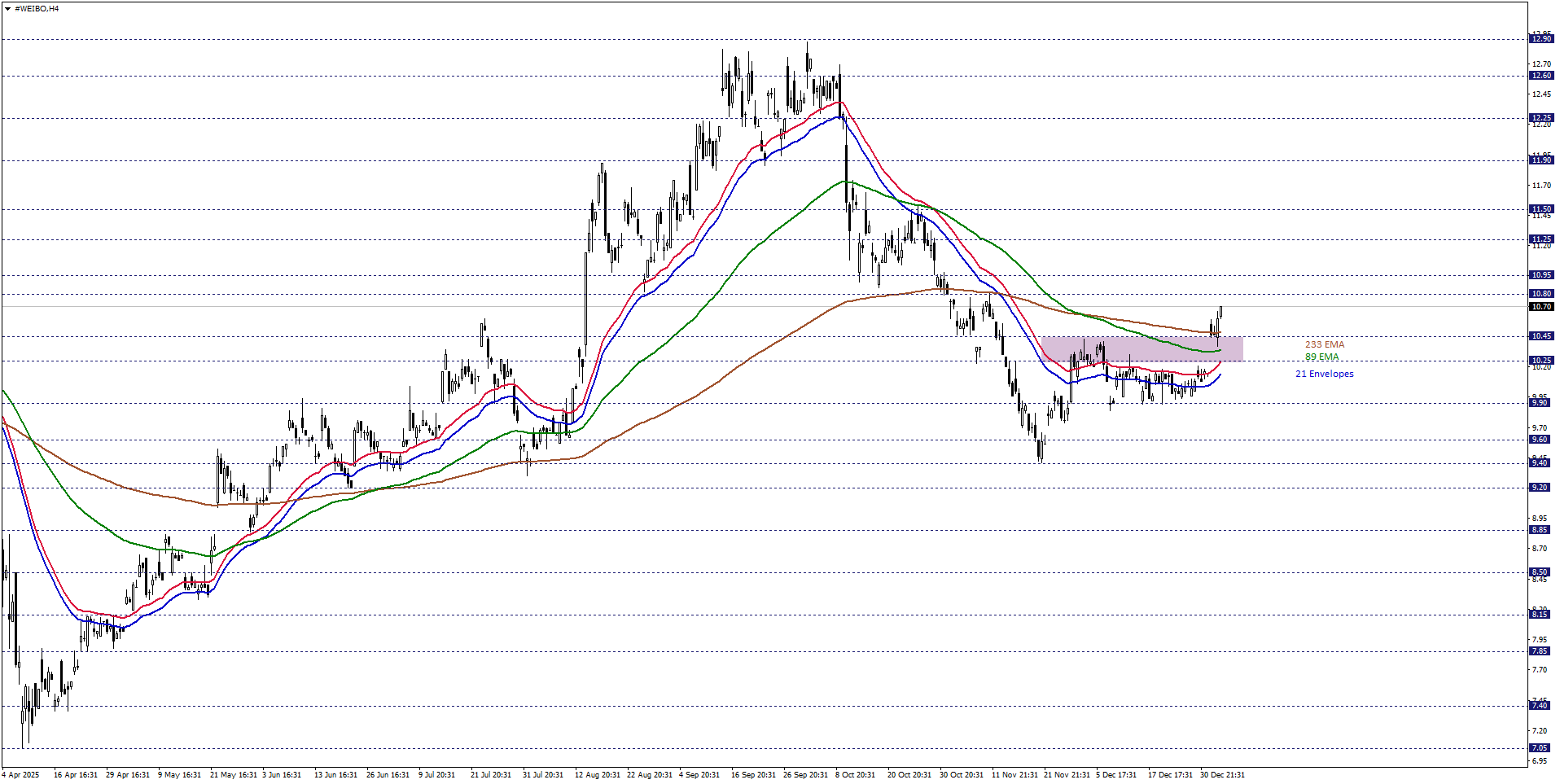The height and width of the screenshot is (784, 1560).
Task: Click the 10.25 price level tag
Action: [1541, 361]
